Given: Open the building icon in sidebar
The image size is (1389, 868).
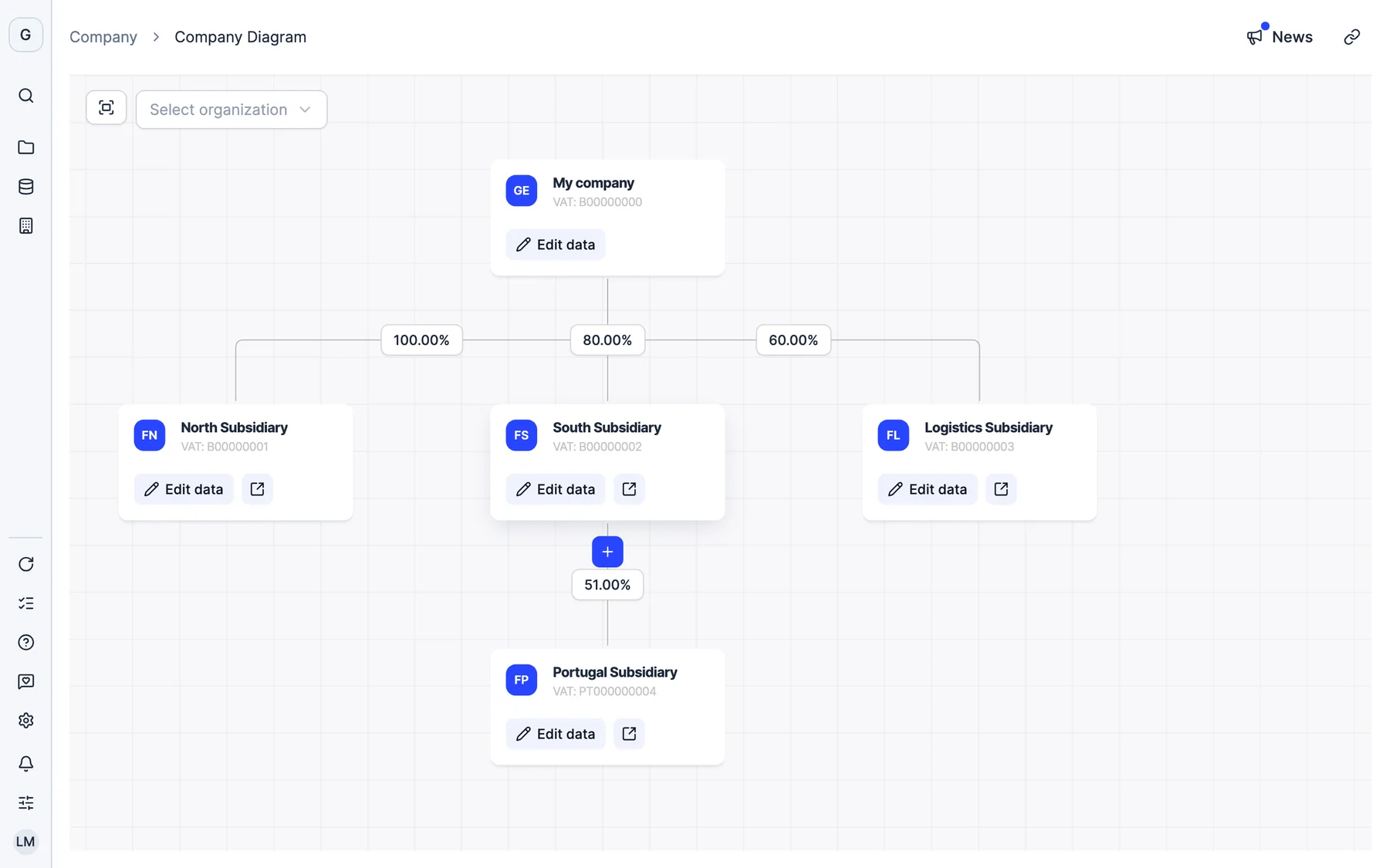Looking at the screenshot, I should click(25, 226).
